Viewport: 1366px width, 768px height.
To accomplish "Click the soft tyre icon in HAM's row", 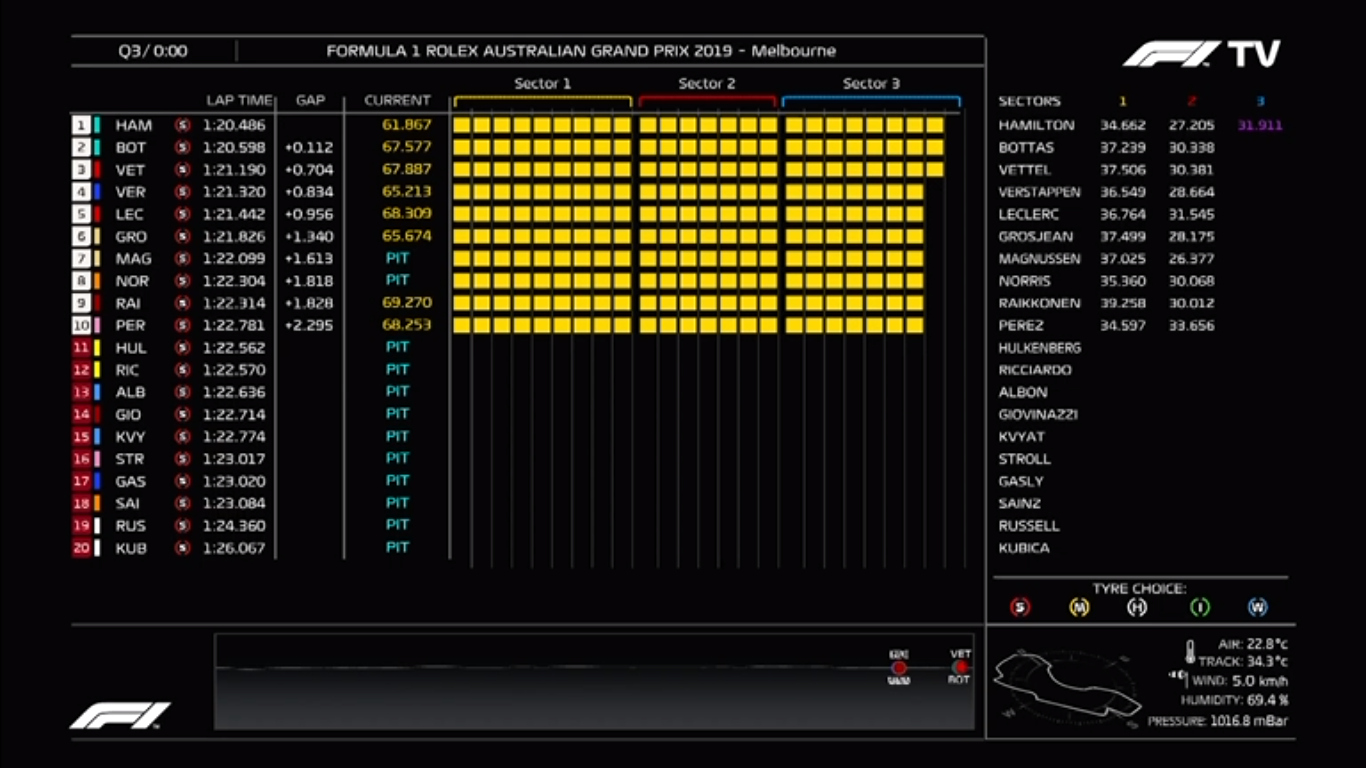I will pyautogui.click(x=182, y=125).
